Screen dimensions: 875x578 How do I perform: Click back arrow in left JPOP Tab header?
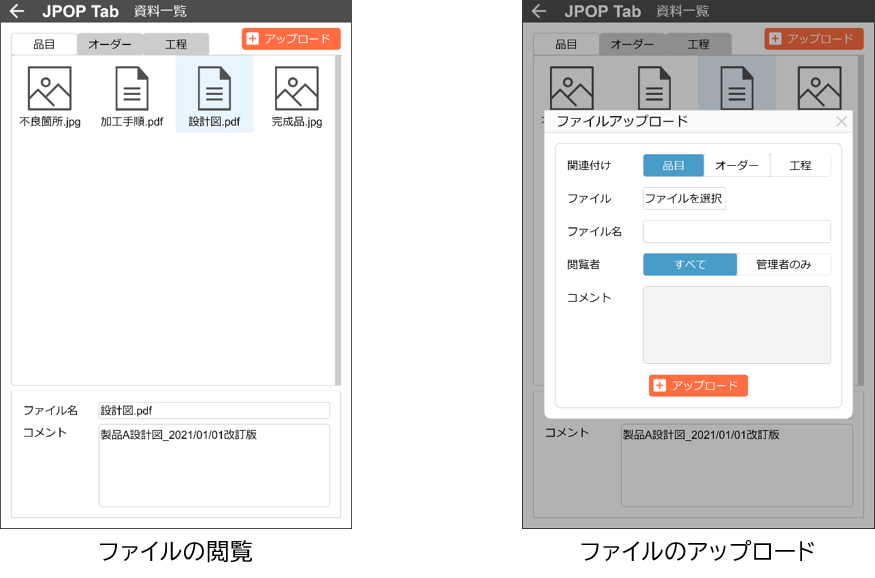[x=17, y=11]
